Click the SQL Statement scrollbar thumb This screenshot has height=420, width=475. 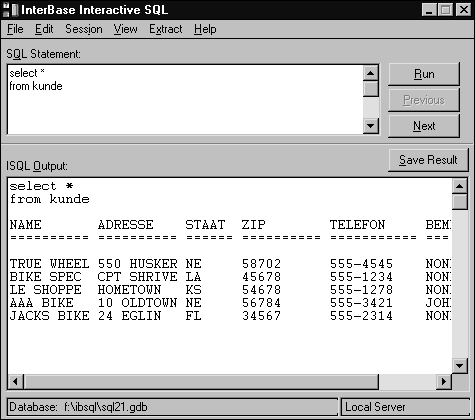(x=371, y=89)
